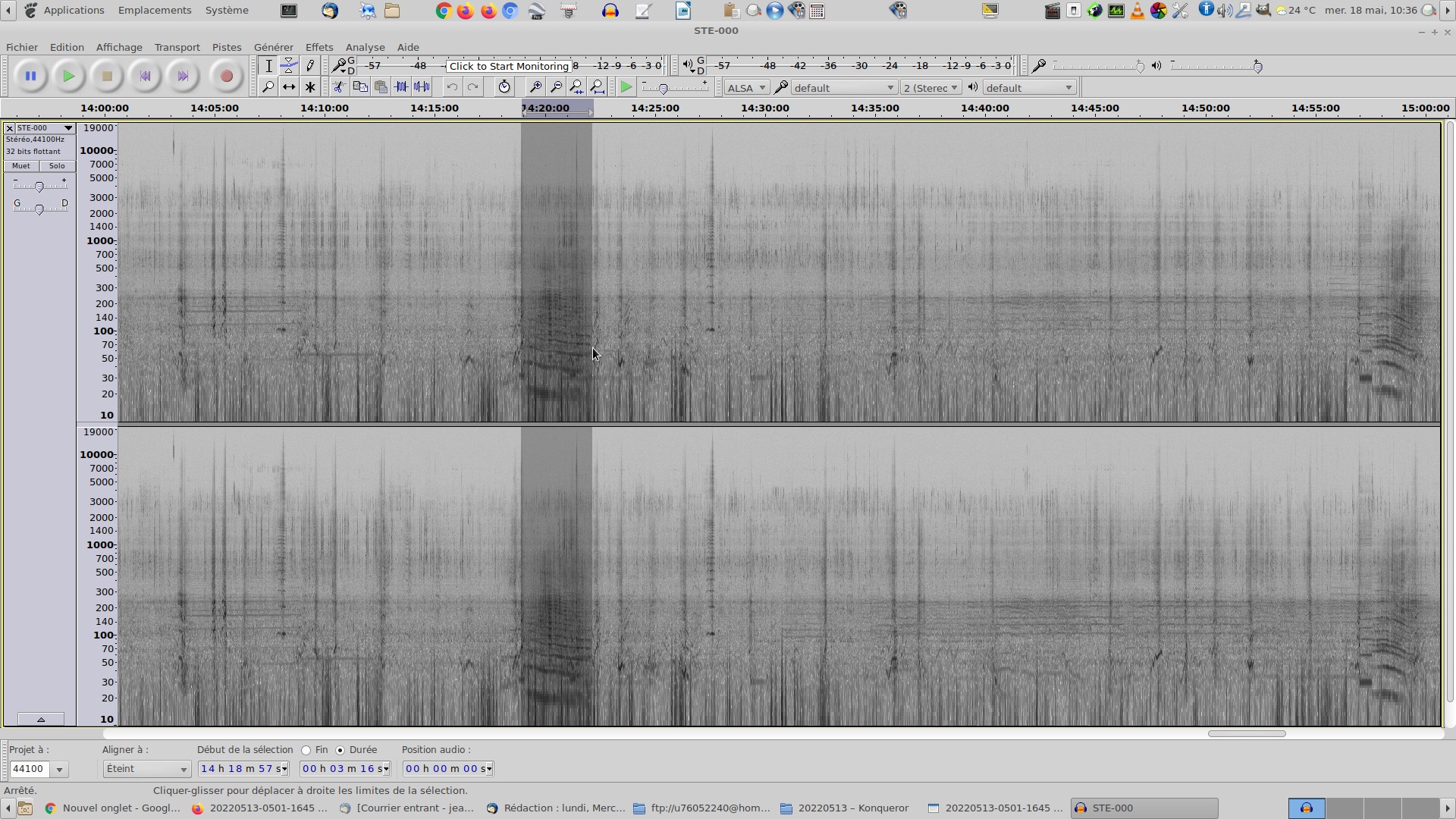1456x819 pixels.
Task: Fit selection to window width
Action: (576, 87)
